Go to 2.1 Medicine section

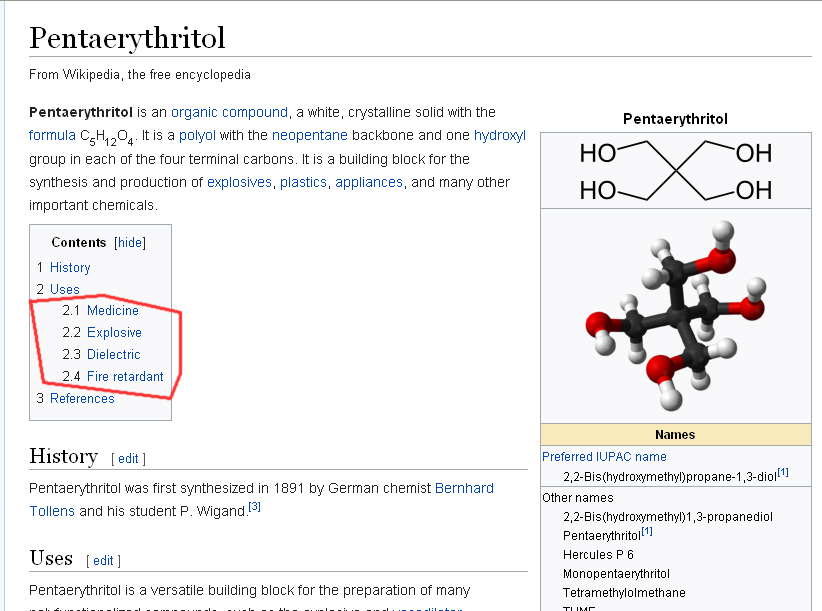tap(113, 311)
